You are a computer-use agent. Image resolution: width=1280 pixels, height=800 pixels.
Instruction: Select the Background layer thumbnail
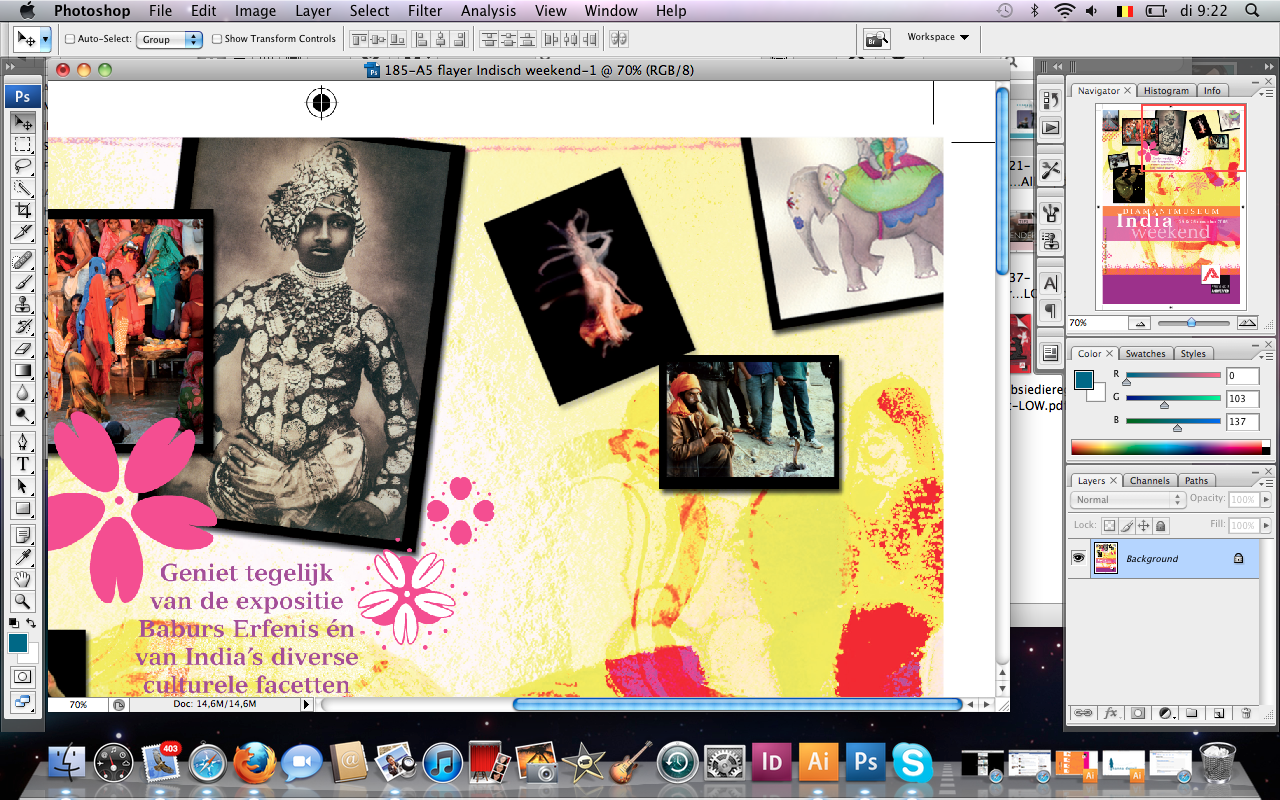click(1105, 558)
